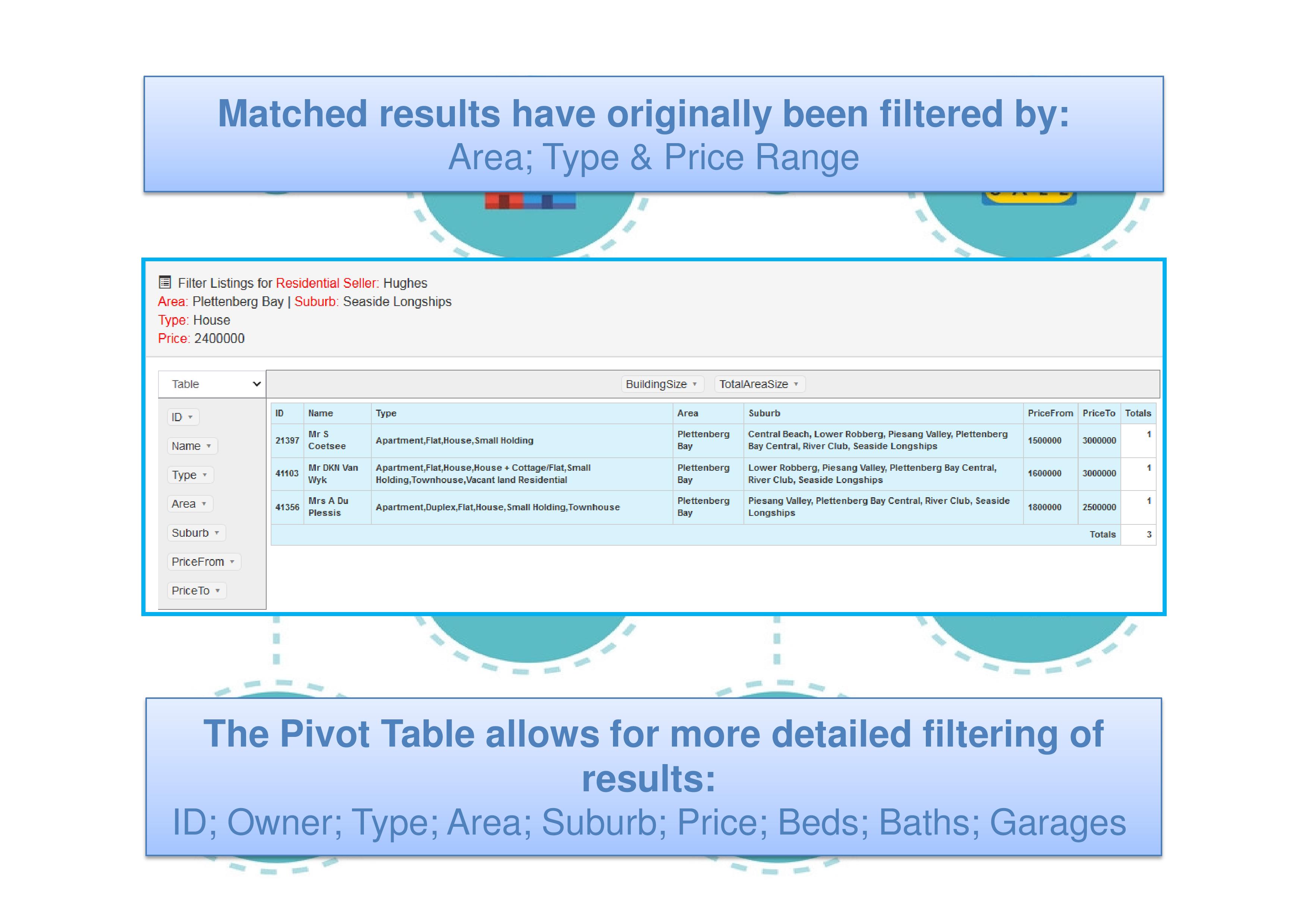This screenshot has width=1308, height=924.
Task: Open the Suburb attribute filter
Action: point(217,533)
